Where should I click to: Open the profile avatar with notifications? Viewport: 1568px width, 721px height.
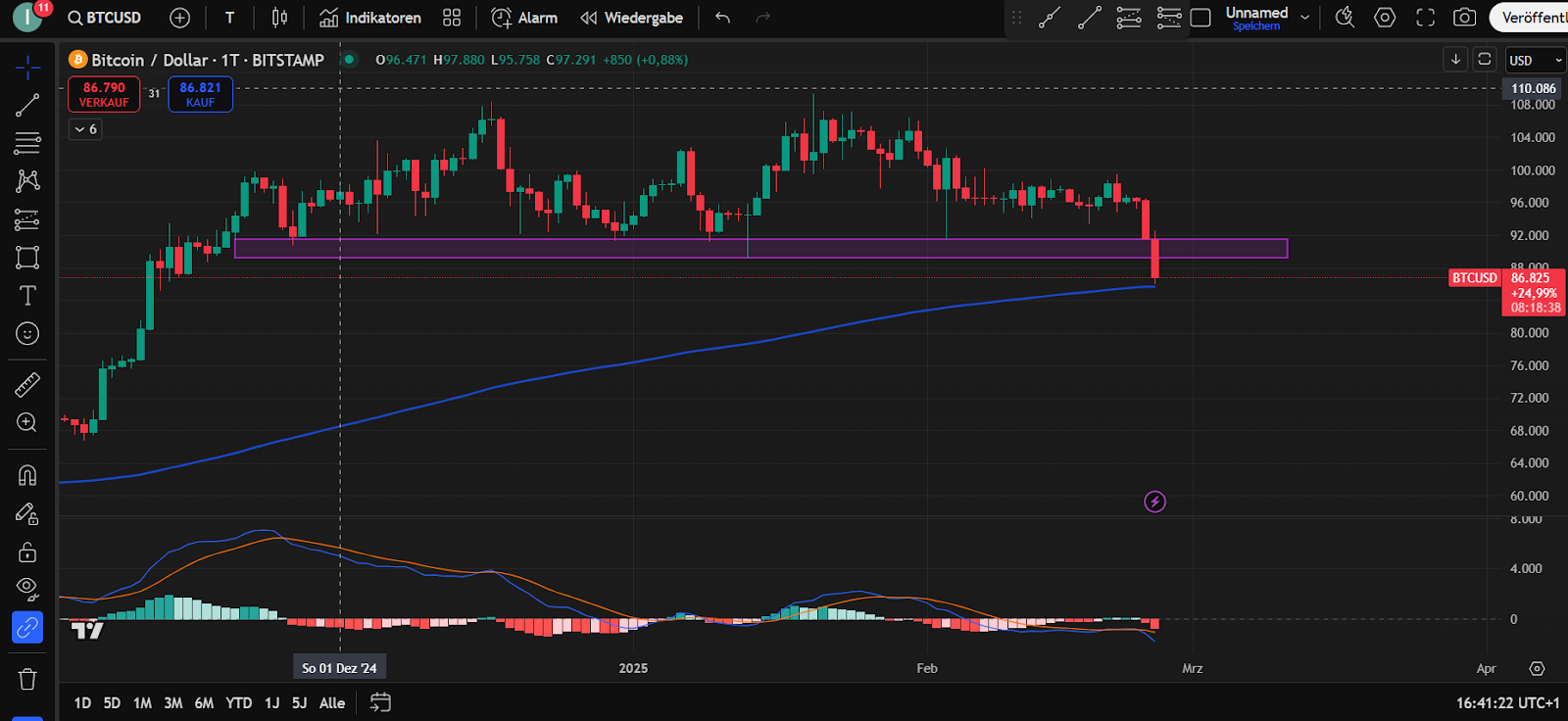pyautogui.click(x=29, y=16)
